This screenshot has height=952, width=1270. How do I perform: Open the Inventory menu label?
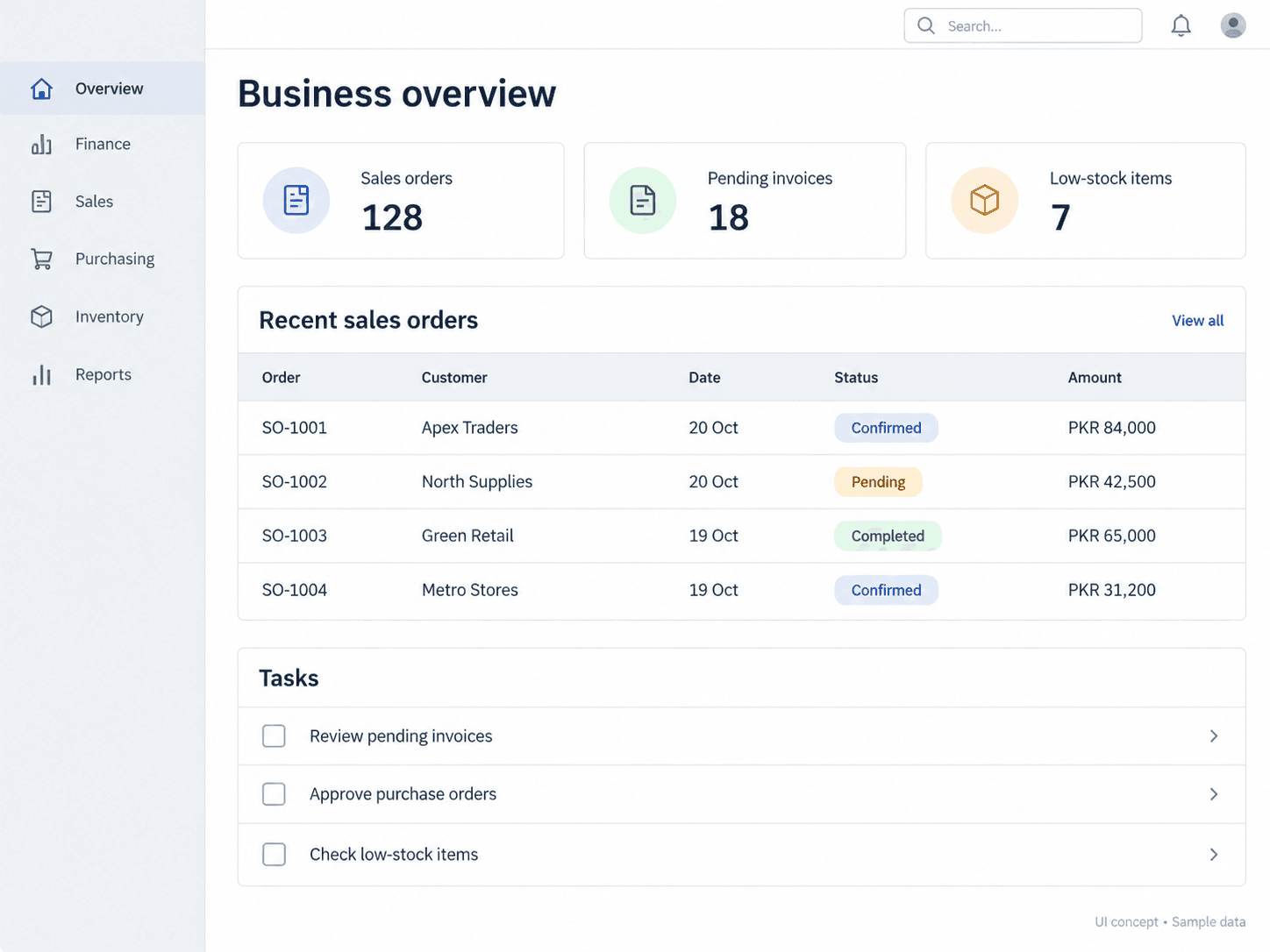point(110,316)
